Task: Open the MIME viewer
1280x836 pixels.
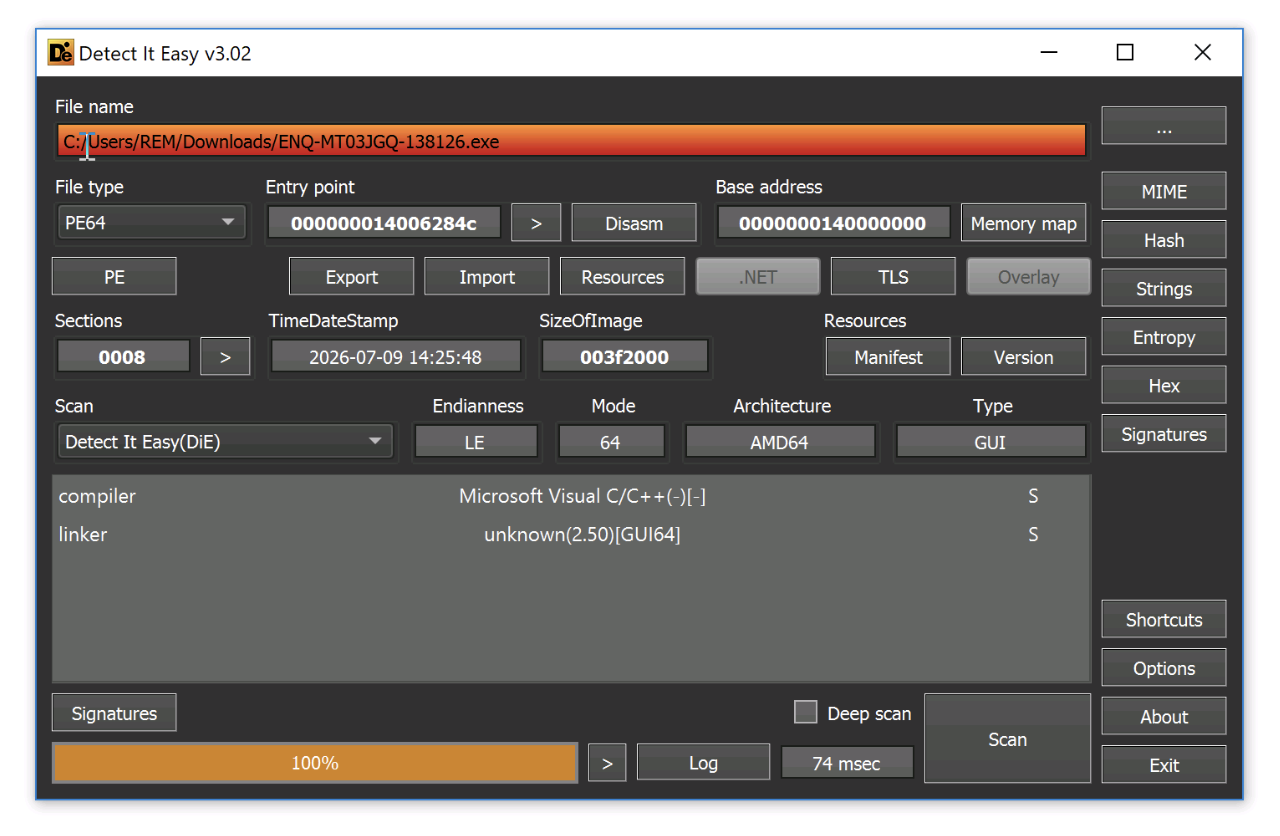Action: point(1164,192)
